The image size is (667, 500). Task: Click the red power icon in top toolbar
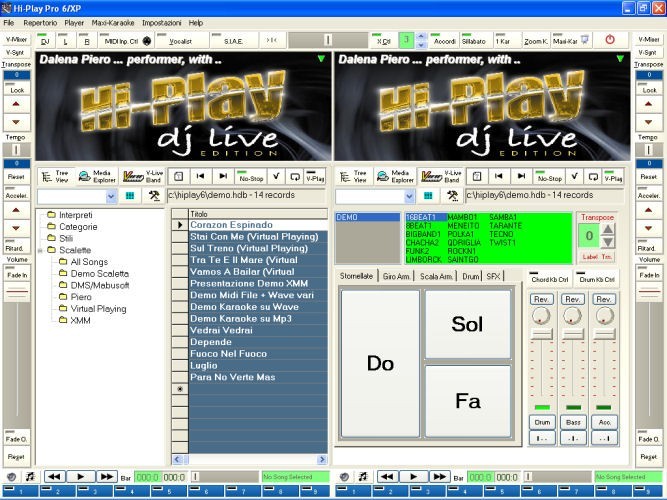(x=610, y=40)
